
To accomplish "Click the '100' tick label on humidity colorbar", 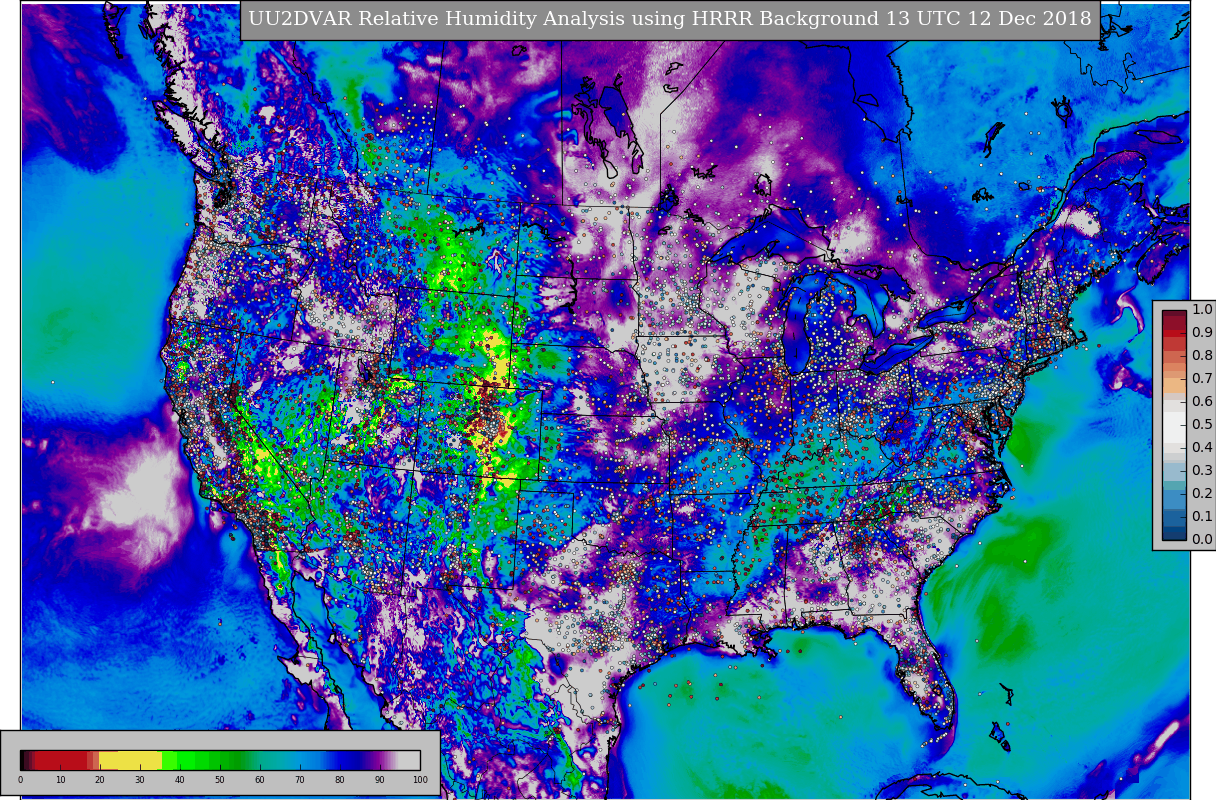I will [x=420, y=780].
